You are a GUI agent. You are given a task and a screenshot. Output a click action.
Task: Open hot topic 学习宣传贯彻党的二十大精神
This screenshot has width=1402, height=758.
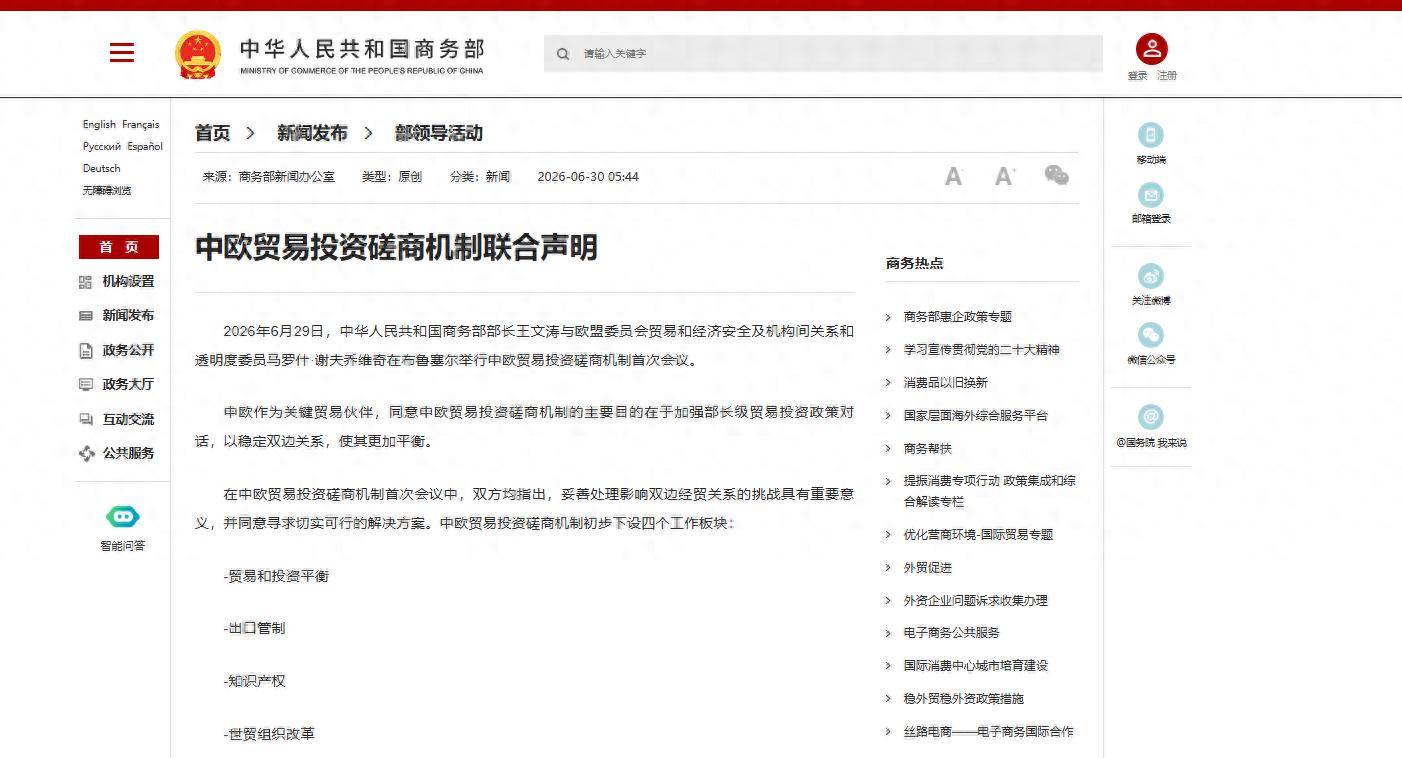pos(982,350)
